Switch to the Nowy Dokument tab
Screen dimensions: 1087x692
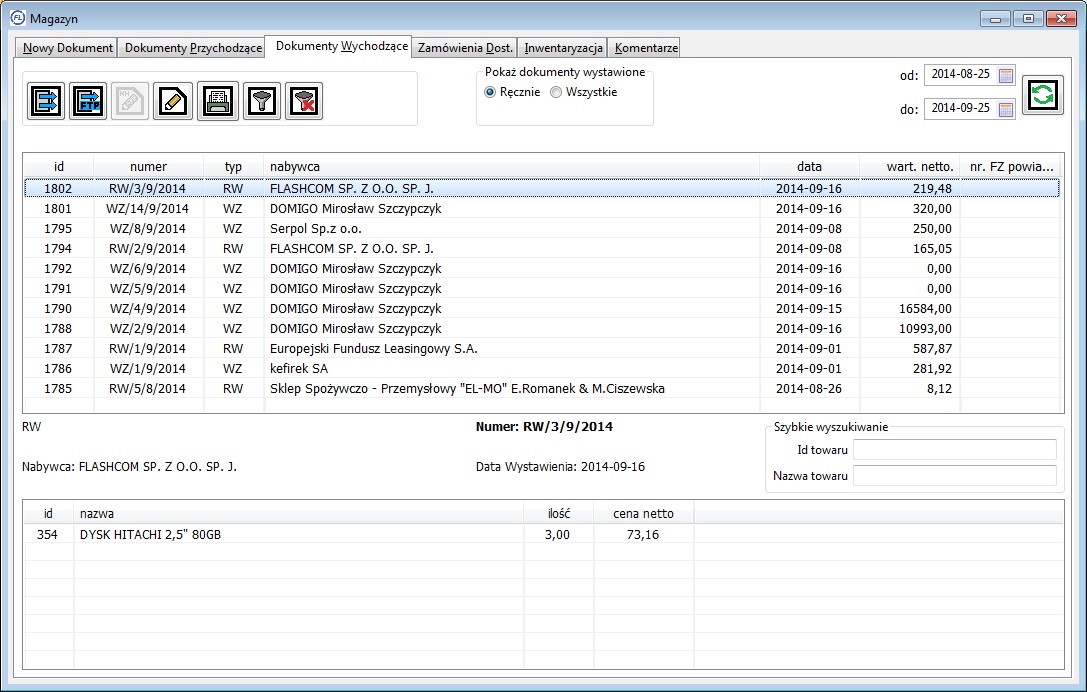(67, 48)
